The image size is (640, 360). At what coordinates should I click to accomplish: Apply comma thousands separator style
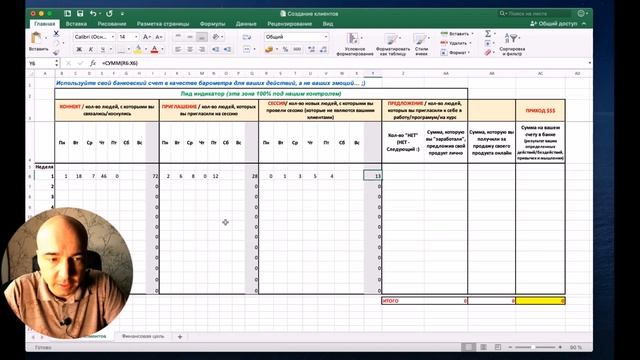click(x=297, y=49)
